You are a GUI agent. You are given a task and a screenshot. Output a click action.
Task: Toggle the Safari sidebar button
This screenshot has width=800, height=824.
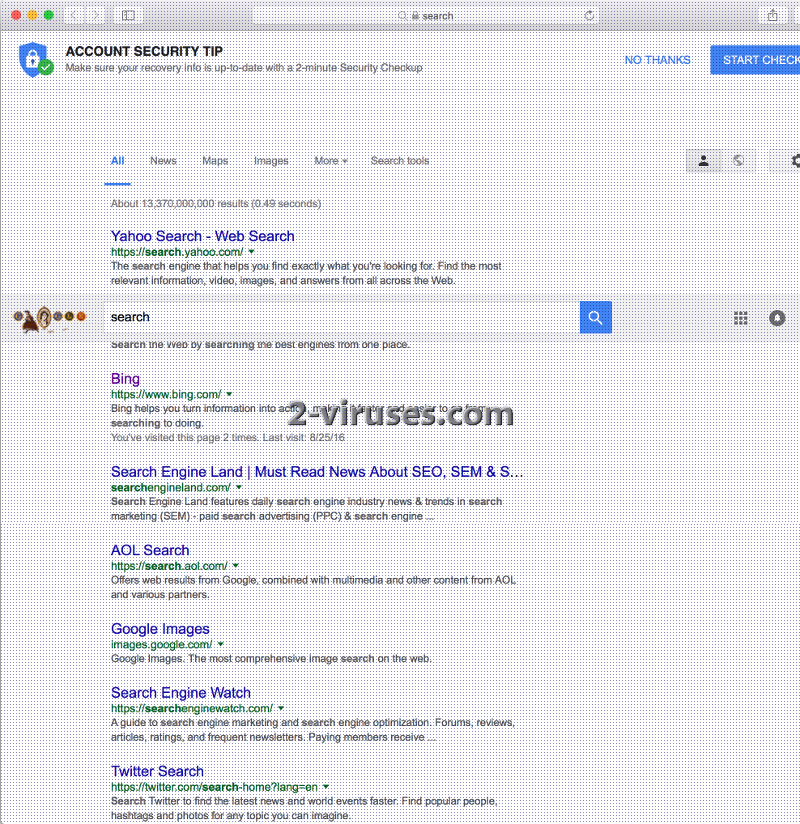[128, 16]
